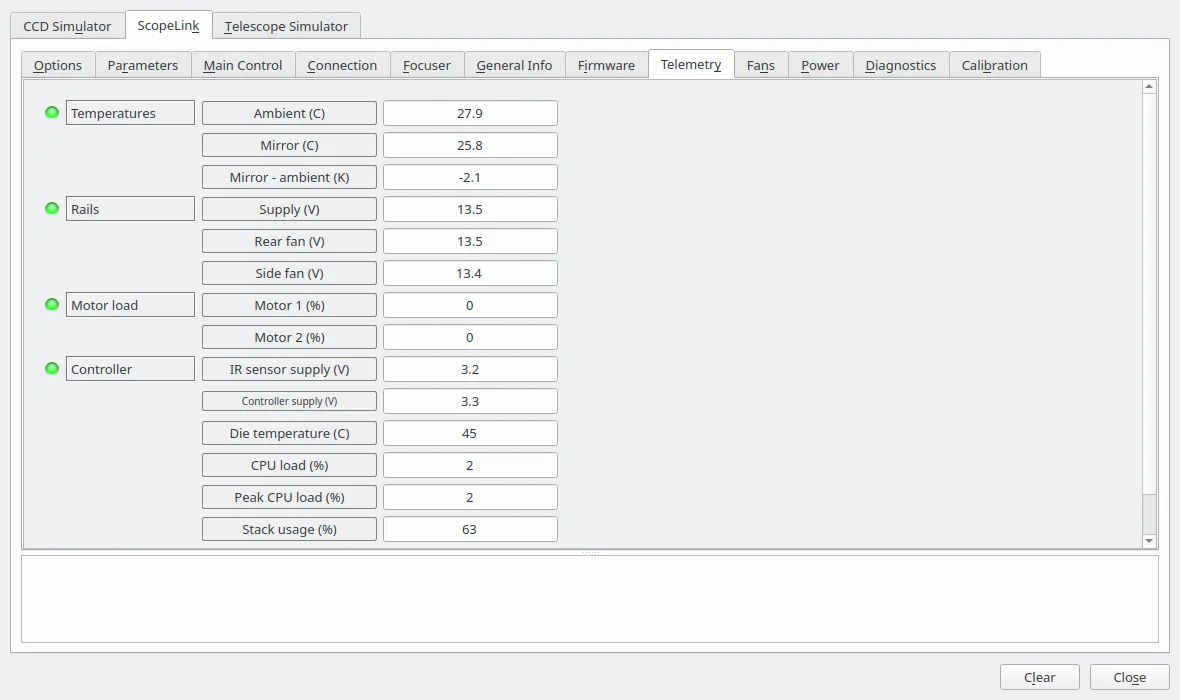Viewport: 1180px width, 700px height.
Task: Switch to the CCD Simulator tab
Action: [67, 26]
